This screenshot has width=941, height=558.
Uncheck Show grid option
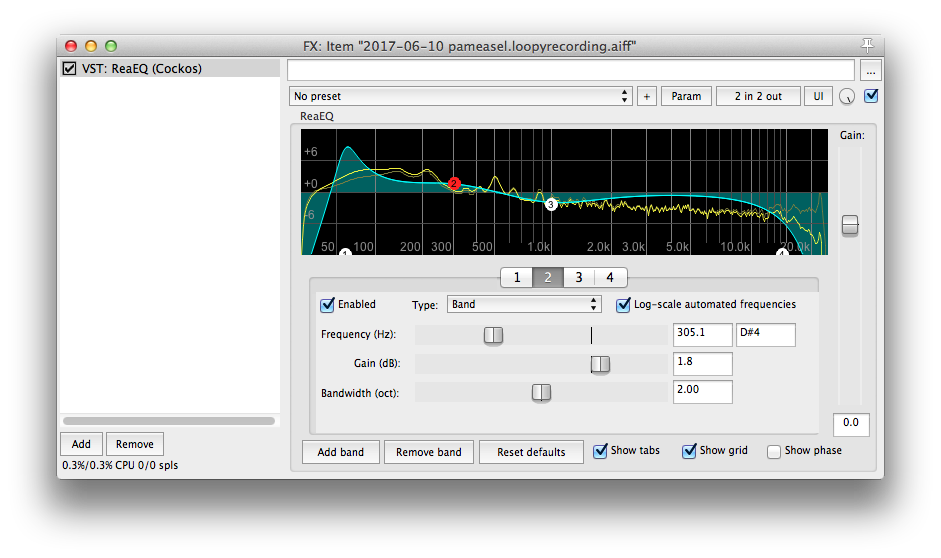689,451
